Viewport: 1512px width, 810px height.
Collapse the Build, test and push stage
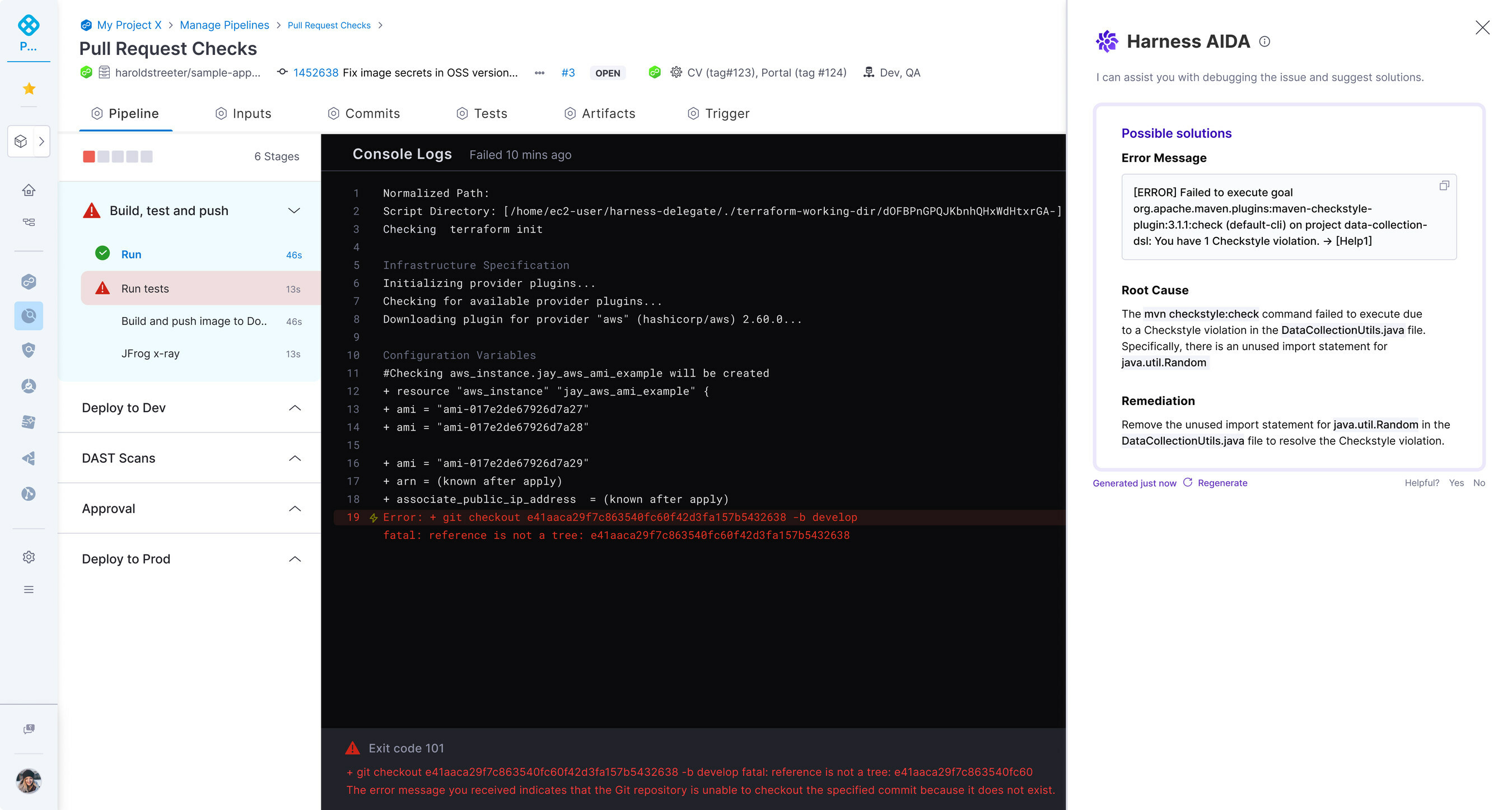[x=294, y=211]
